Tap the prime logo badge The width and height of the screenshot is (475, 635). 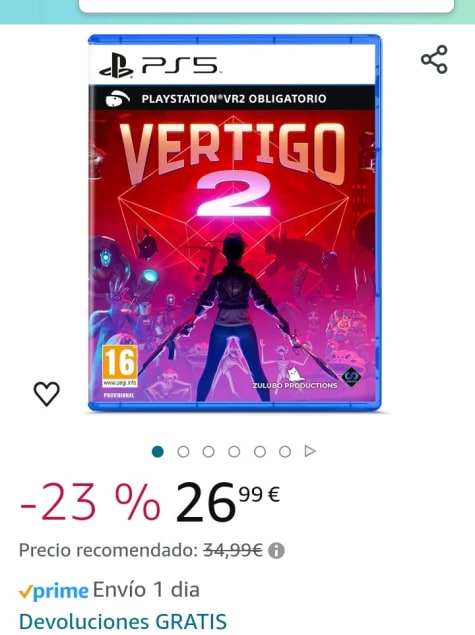click(53, 591)
